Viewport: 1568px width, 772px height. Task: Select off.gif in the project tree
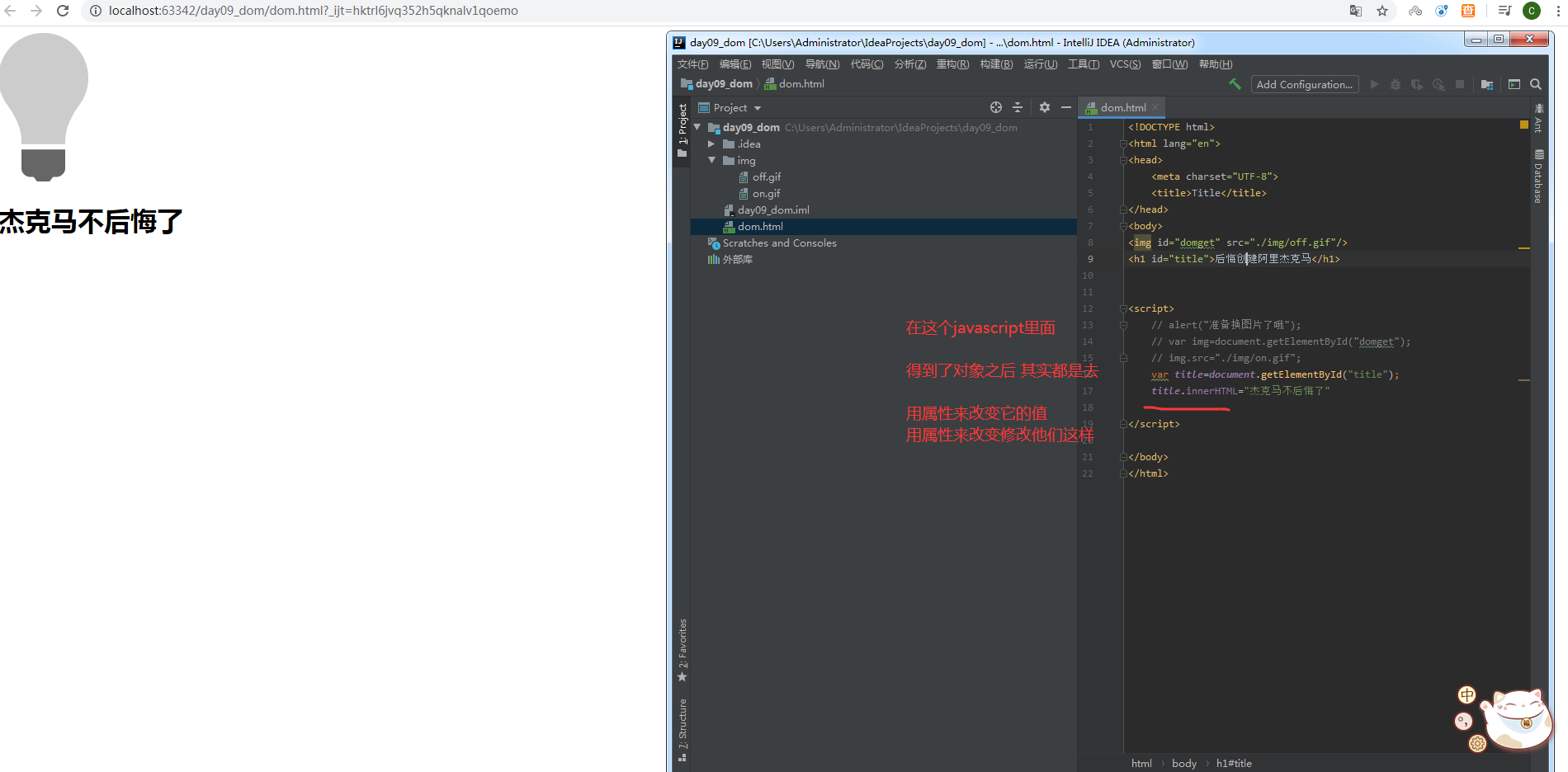coord(759,177)
